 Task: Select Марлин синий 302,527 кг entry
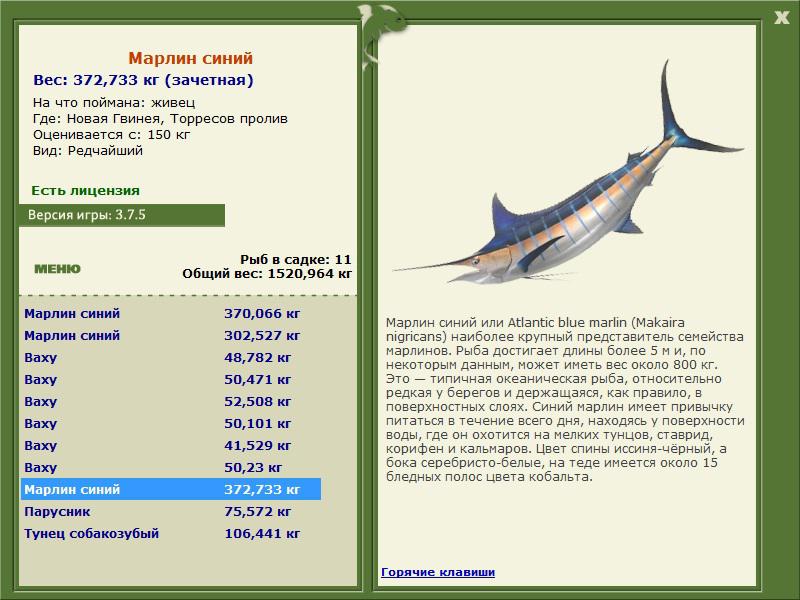coord(171,335)
